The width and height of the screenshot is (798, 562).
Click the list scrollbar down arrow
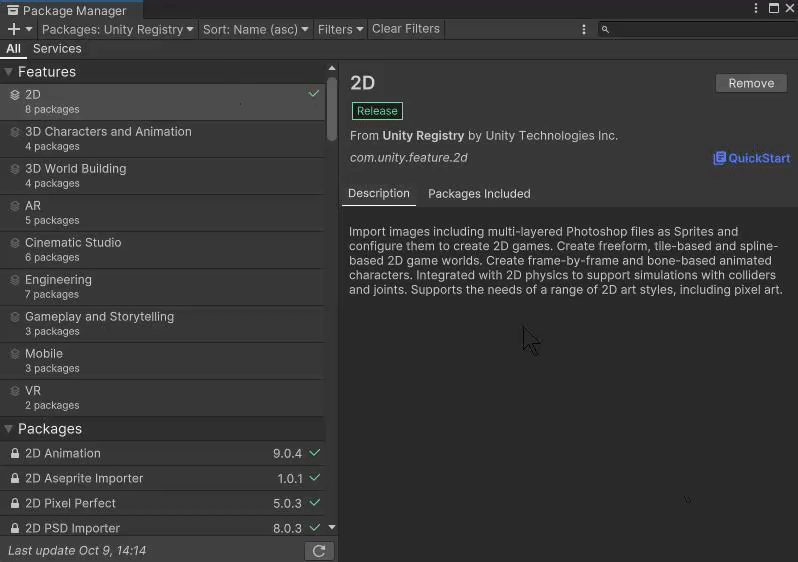tap(332, 527)
